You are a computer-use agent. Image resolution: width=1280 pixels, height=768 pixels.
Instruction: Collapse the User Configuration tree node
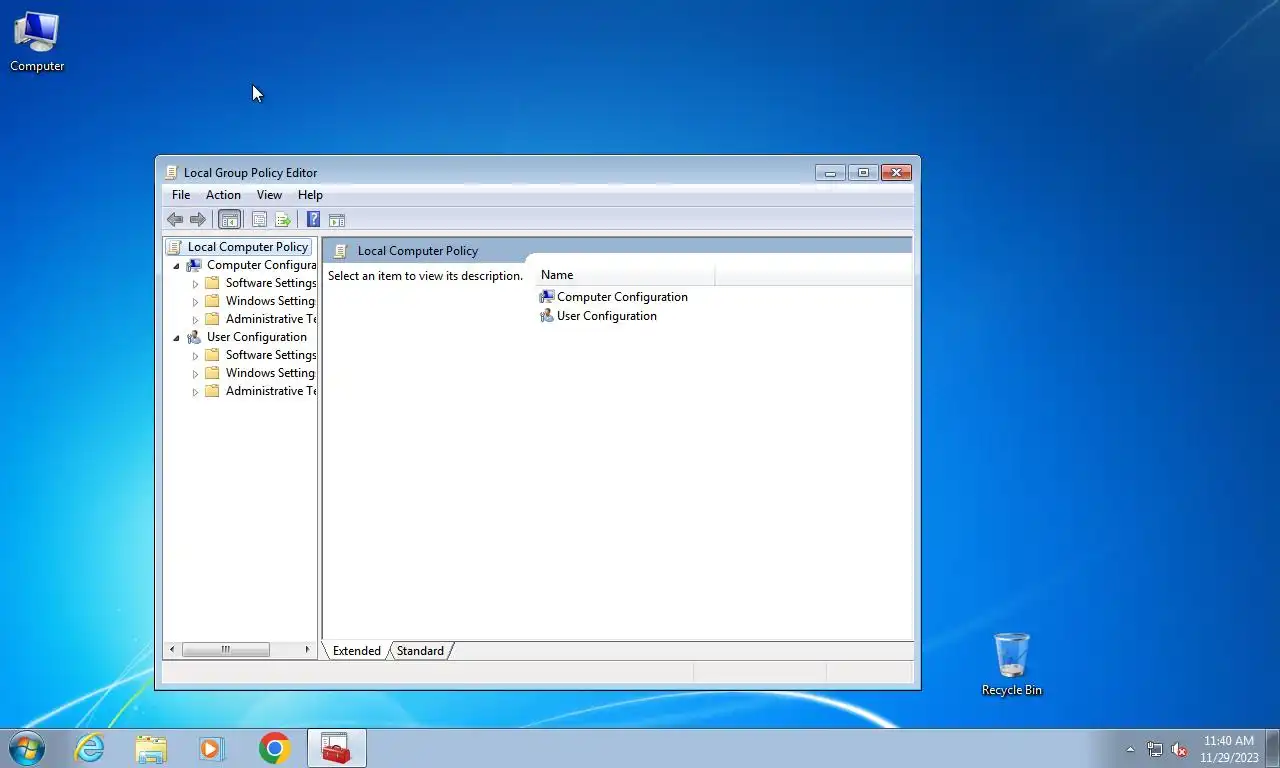pyautogui.click(x=177, y=338)
